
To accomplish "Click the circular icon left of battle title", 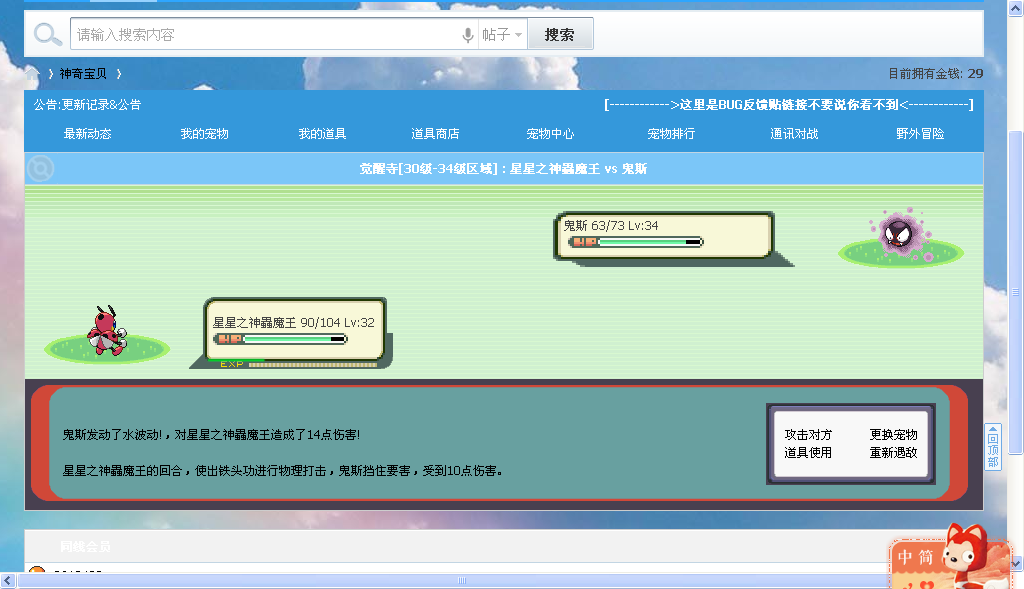I will 40,168.
